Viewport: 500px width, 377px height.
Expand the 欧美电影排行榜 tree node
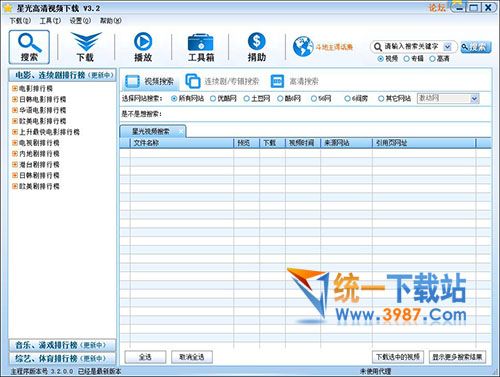[15, 121]
